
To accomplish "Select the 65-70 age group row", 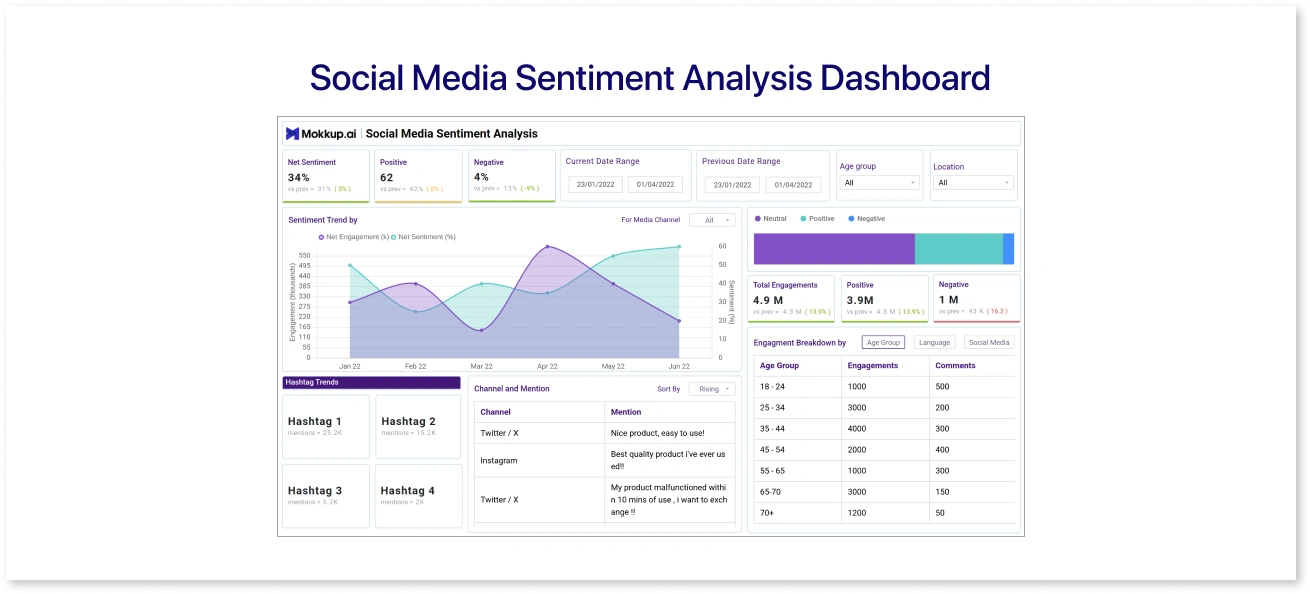I will point(884,492).
